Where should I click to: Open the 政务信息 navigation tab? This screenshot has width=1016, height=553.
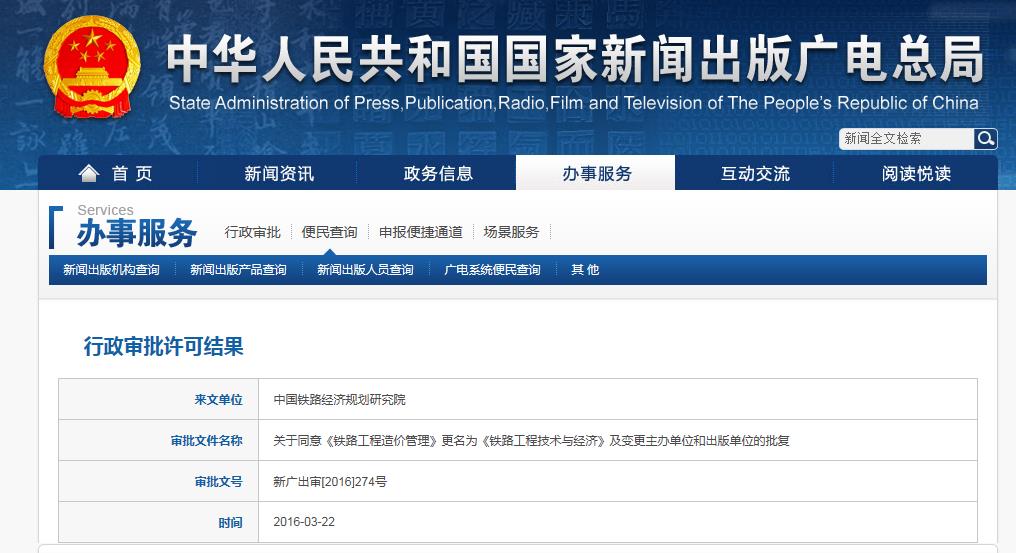pyautogui.click(x=438, y=173)
